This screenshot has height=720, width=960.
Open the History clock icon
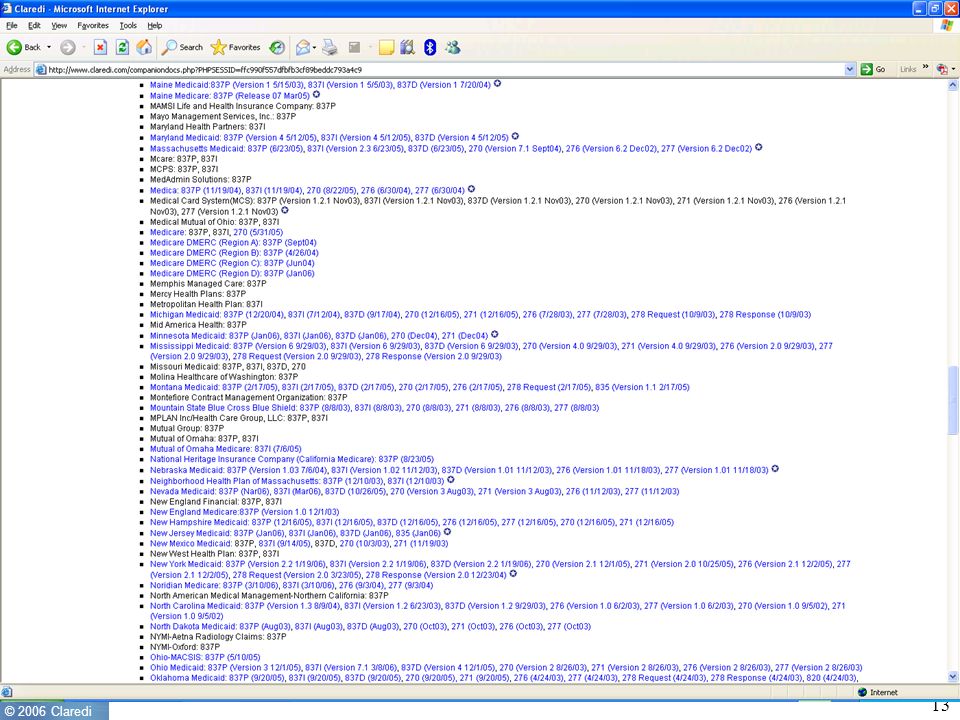tap(277, 47)
